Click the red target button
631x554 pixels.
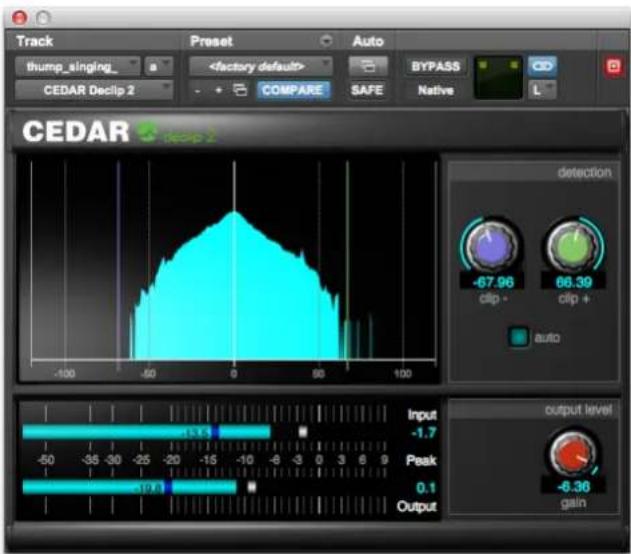[x=613, y=66]
